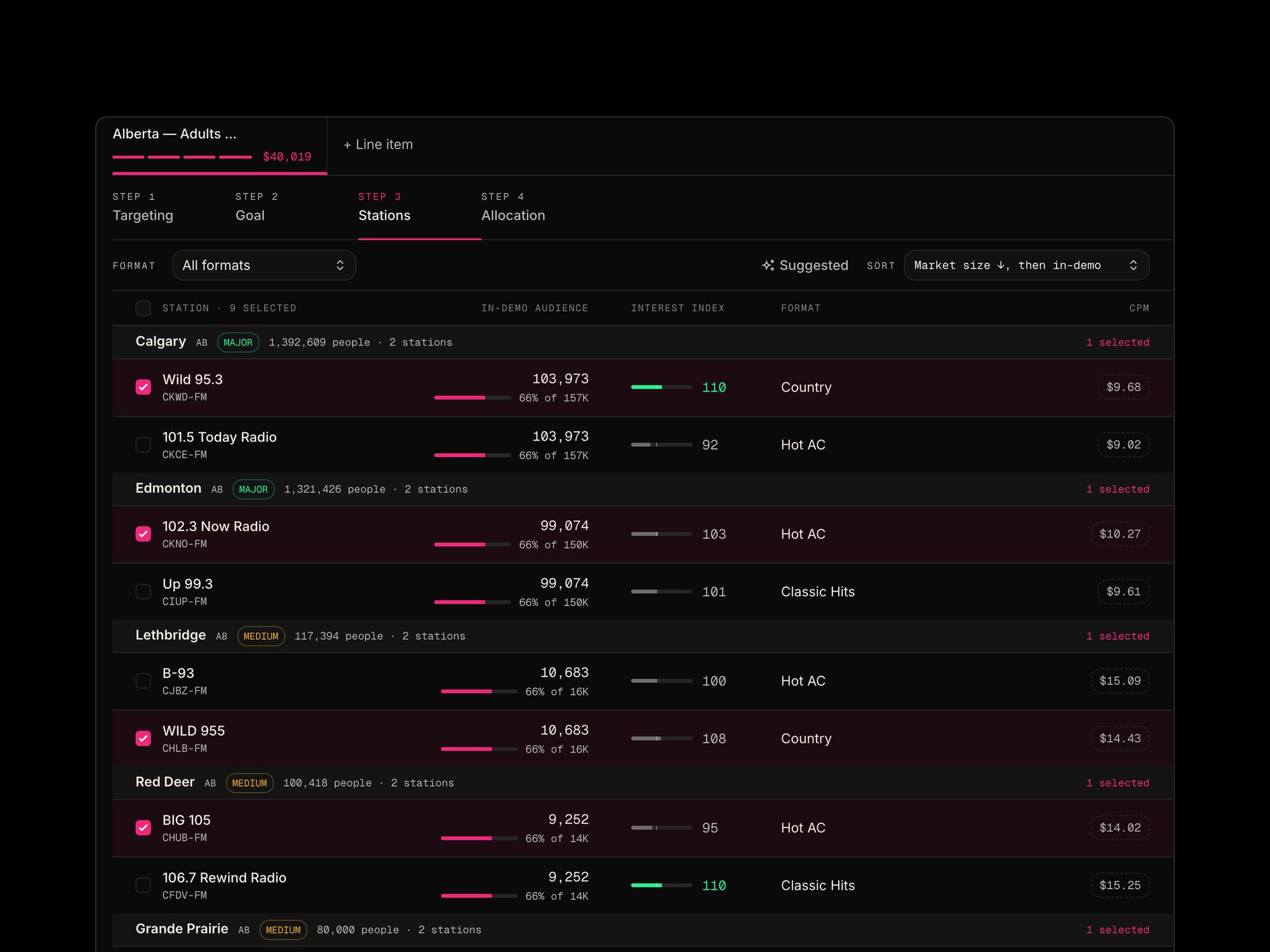This screenshot has width=1270, height=952.
Task: Check 106.7 Rewind Radio station
Action: pyautogui.click(x=144, y=885)
